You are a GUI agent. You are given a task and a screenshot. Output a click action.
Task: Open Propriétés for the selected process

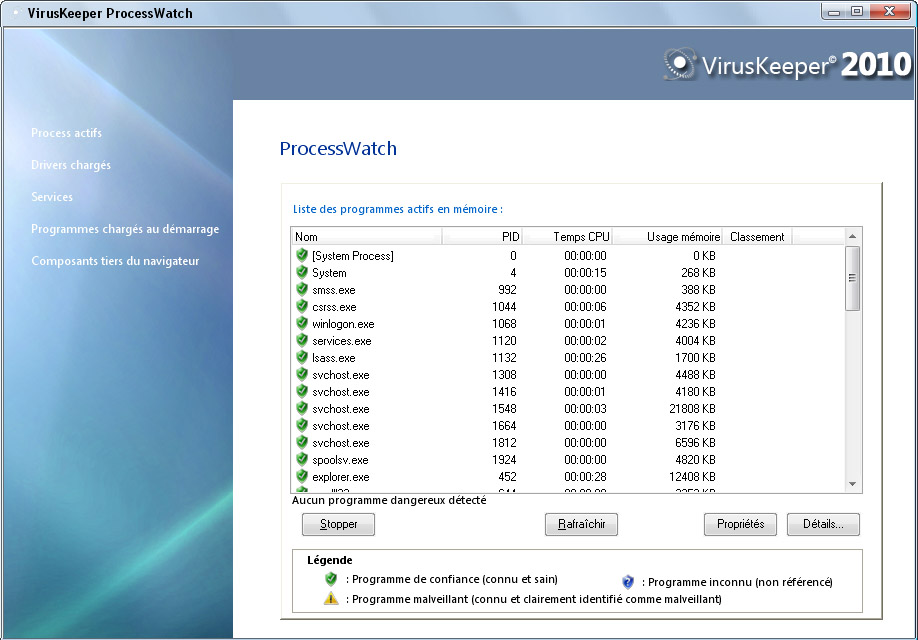[740, 524]
